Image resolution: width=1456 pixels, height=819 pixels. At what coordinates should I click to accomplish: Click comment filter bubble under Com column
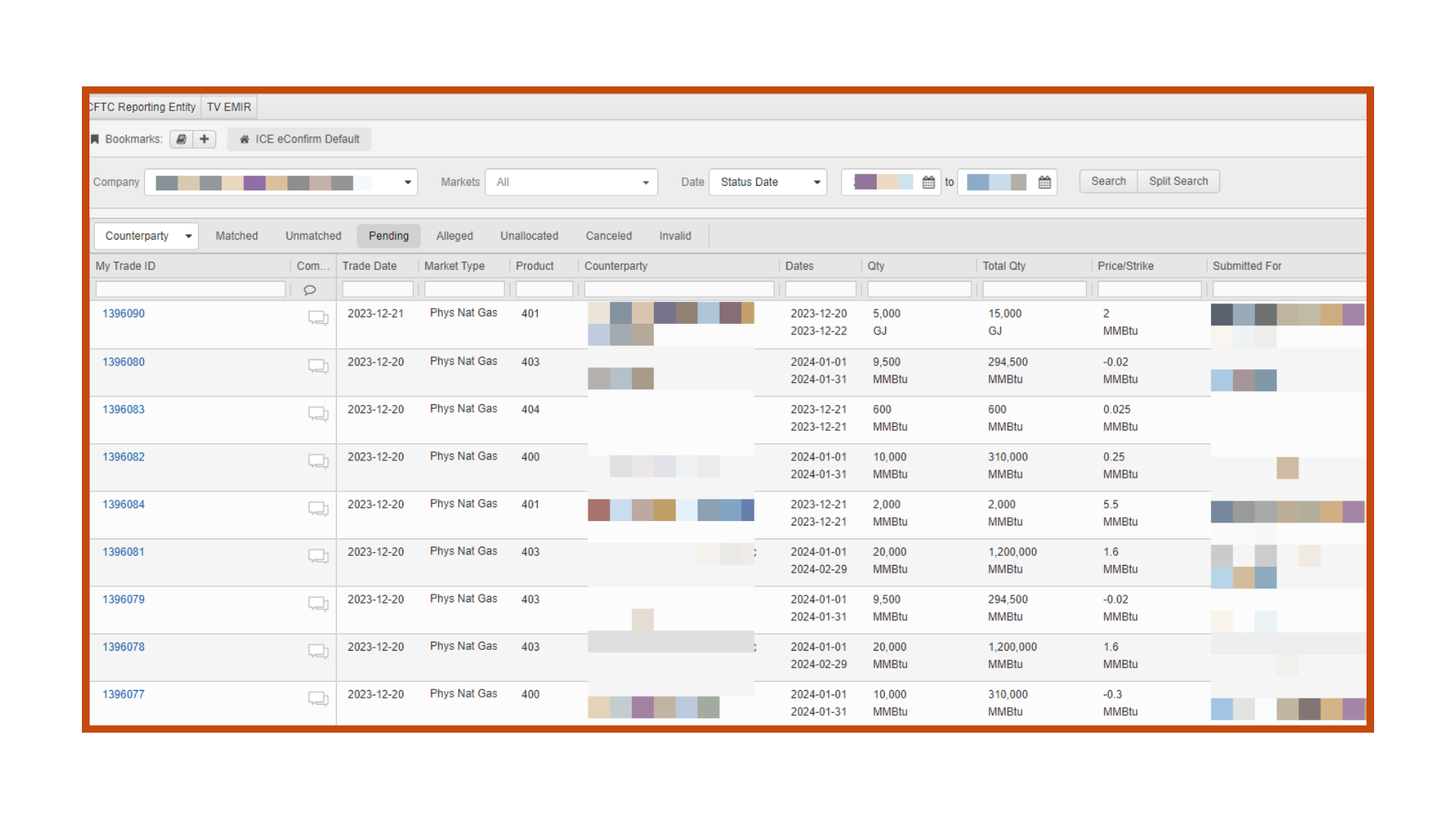click(x=309, y=290)
